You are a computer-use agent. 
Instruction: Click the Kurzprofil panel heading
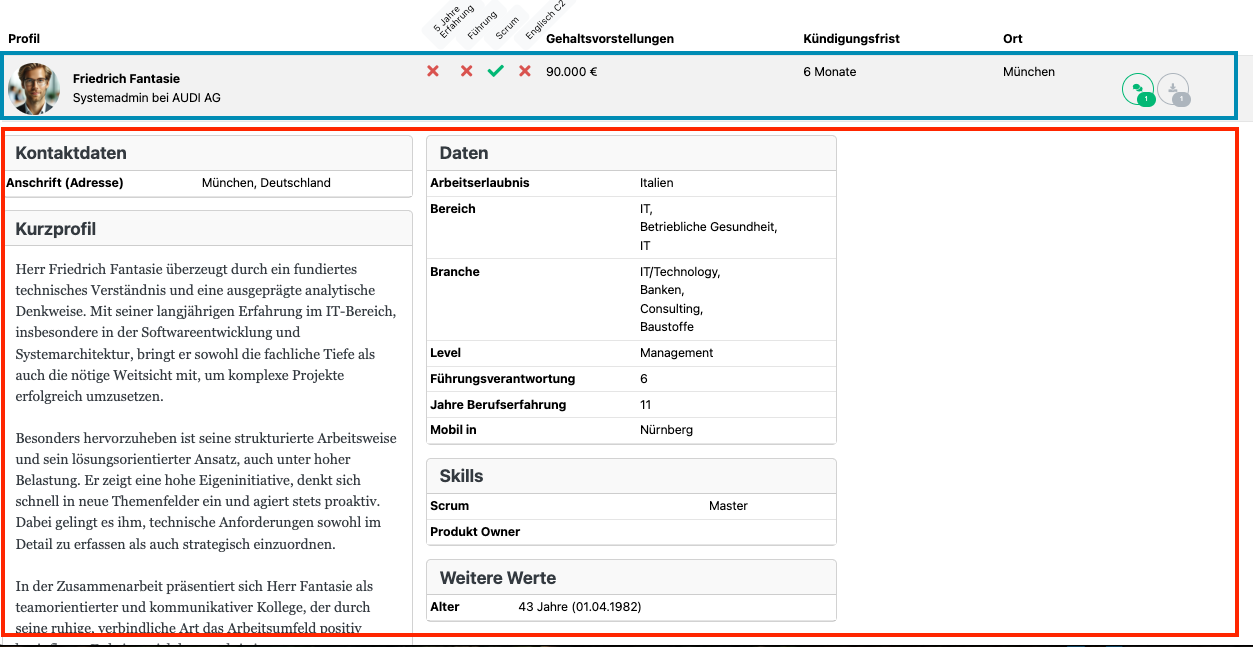tap(56, 229)
